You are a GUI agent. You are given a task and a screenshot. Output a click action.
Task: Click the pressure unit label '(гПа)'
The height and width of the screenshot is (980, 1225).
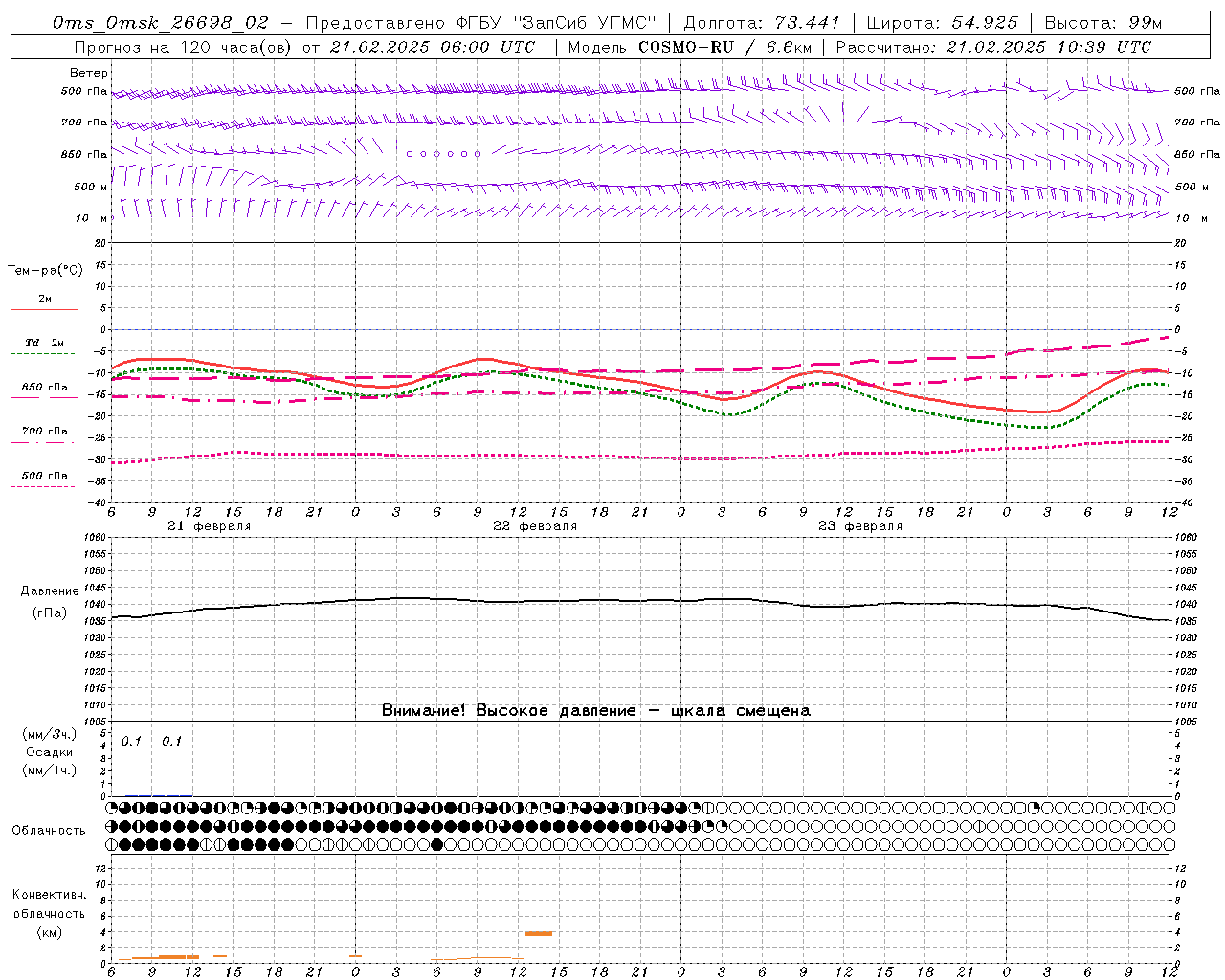click(x=50, y=612)
